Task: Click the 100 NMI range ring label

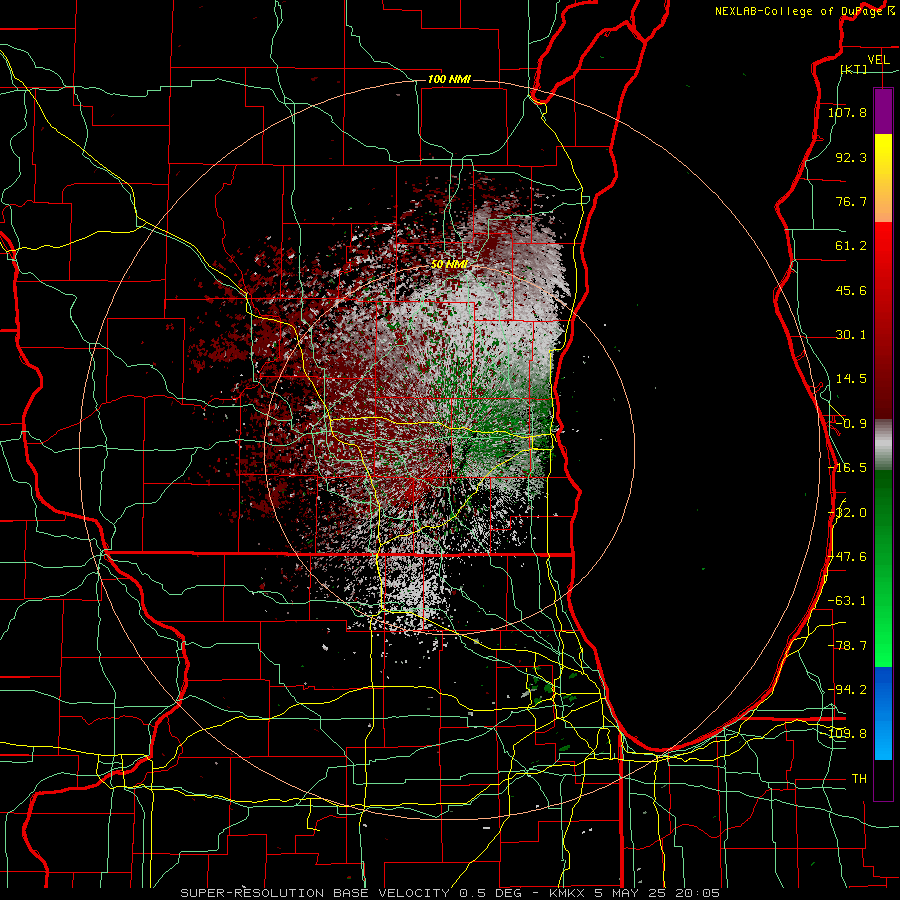Action: (449, 79)
